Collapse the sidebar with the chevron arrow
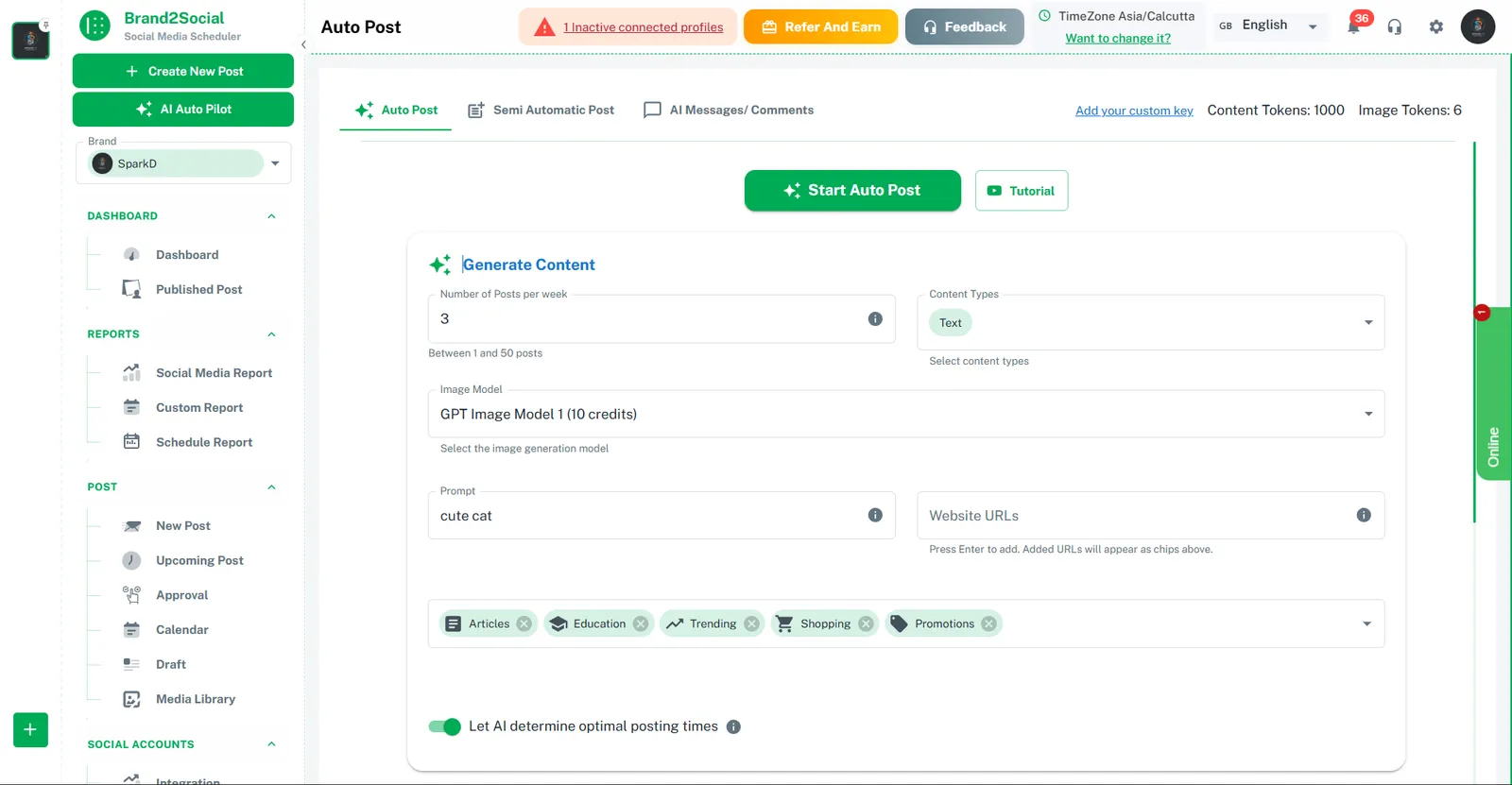The image size is (1512, 785). point(303,44)
